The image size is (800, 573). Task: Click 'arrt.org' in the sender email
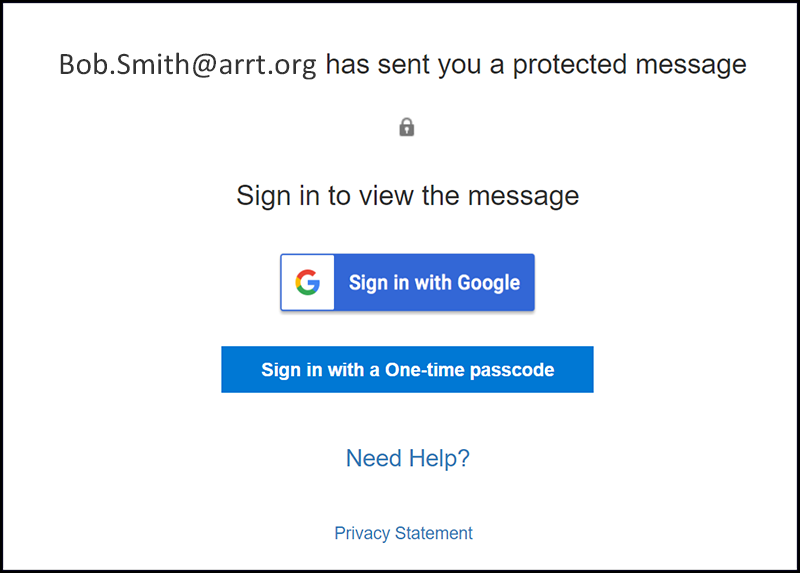pos(268,66)
